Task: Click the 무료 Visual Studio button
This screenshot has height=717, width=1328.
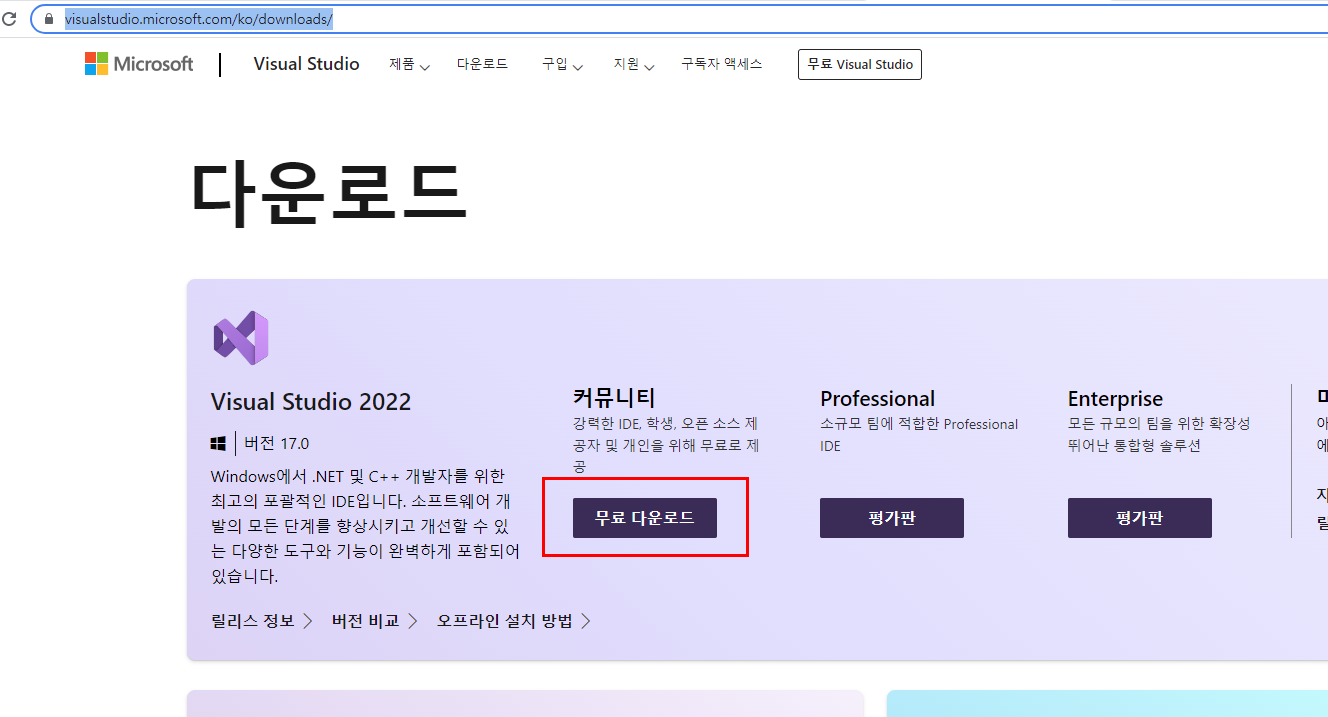Action: 860,64
